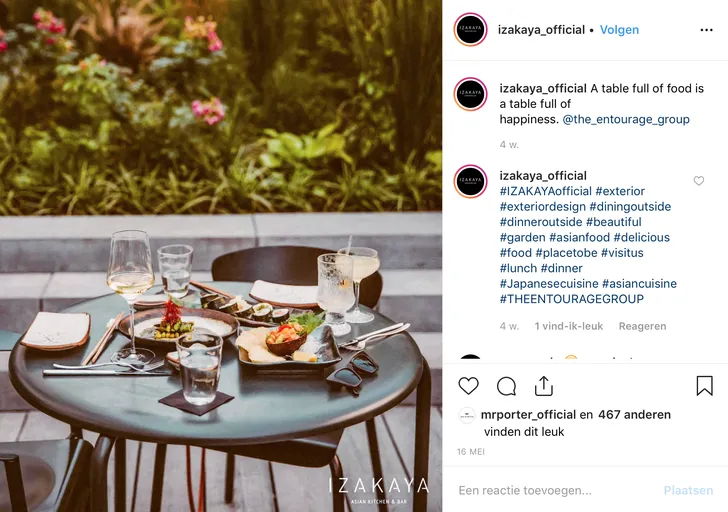Click the avatar beside the hashtag comment

470,181
